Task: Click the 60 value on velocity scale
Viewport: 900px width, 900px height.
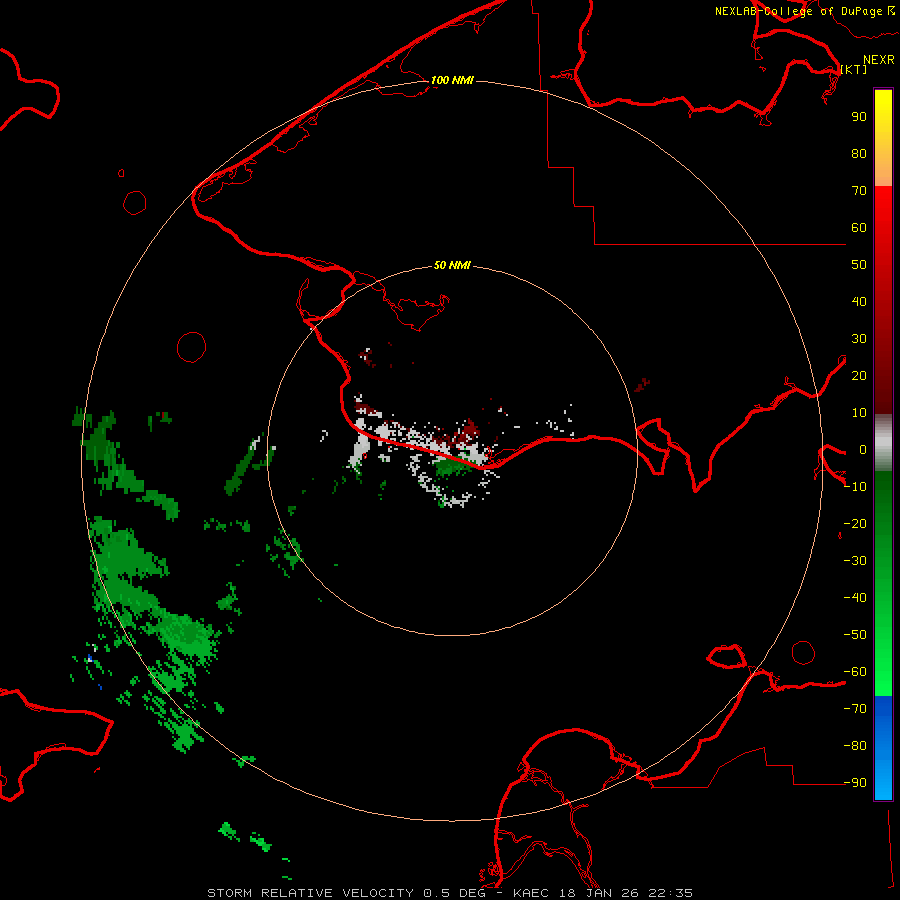Action: [x=859, y=227]
